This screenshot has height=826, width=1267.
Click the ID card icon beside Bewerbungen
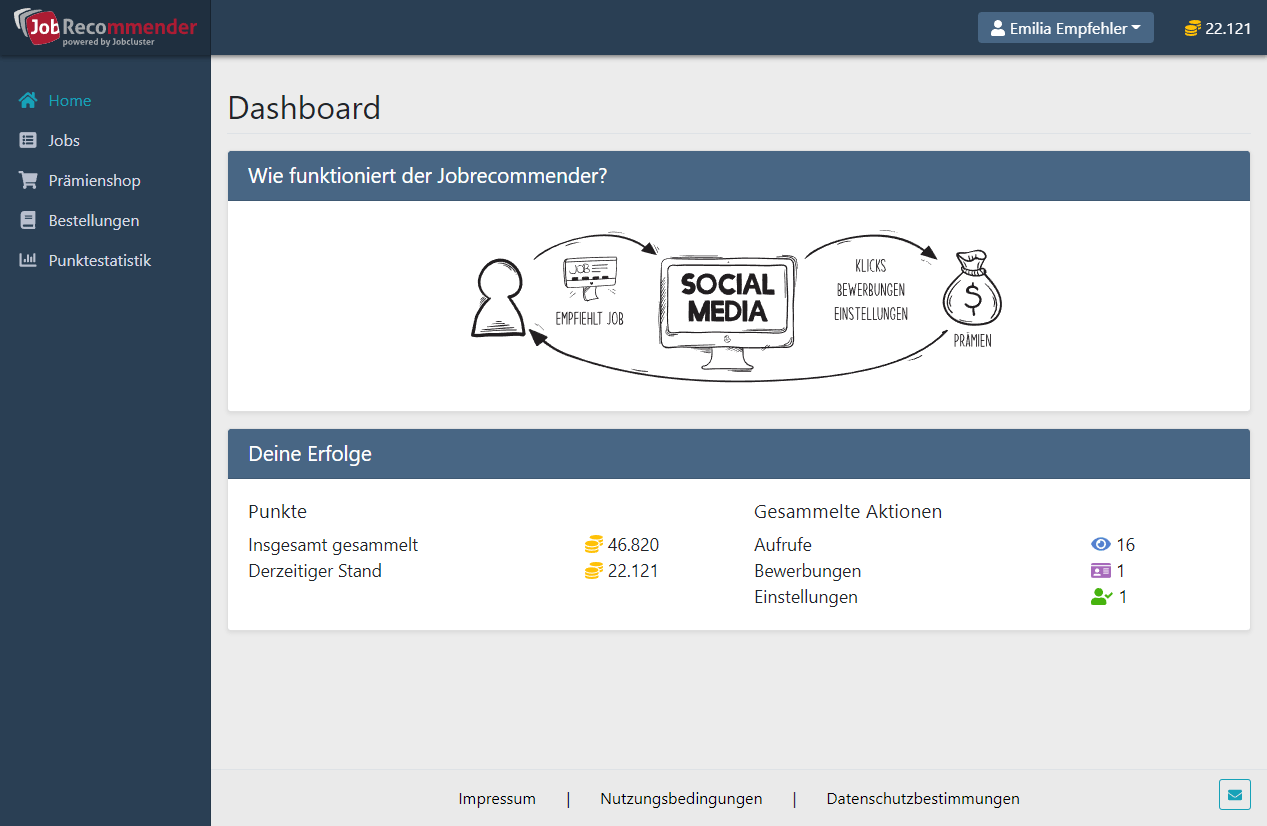(x=1101, y=571)
